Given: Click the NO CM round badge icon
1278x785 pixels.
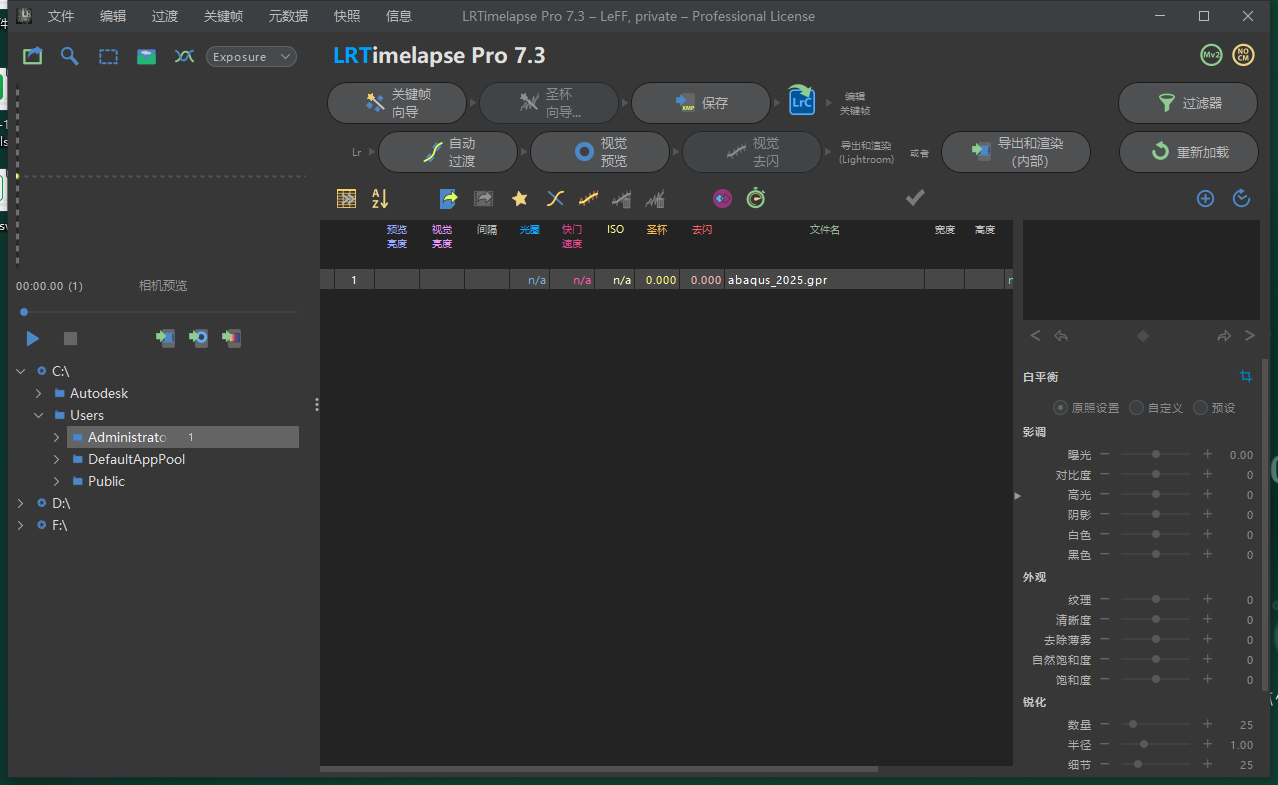Looking at the screenshot, I should pyautogui.click(x=1243, y=55).
